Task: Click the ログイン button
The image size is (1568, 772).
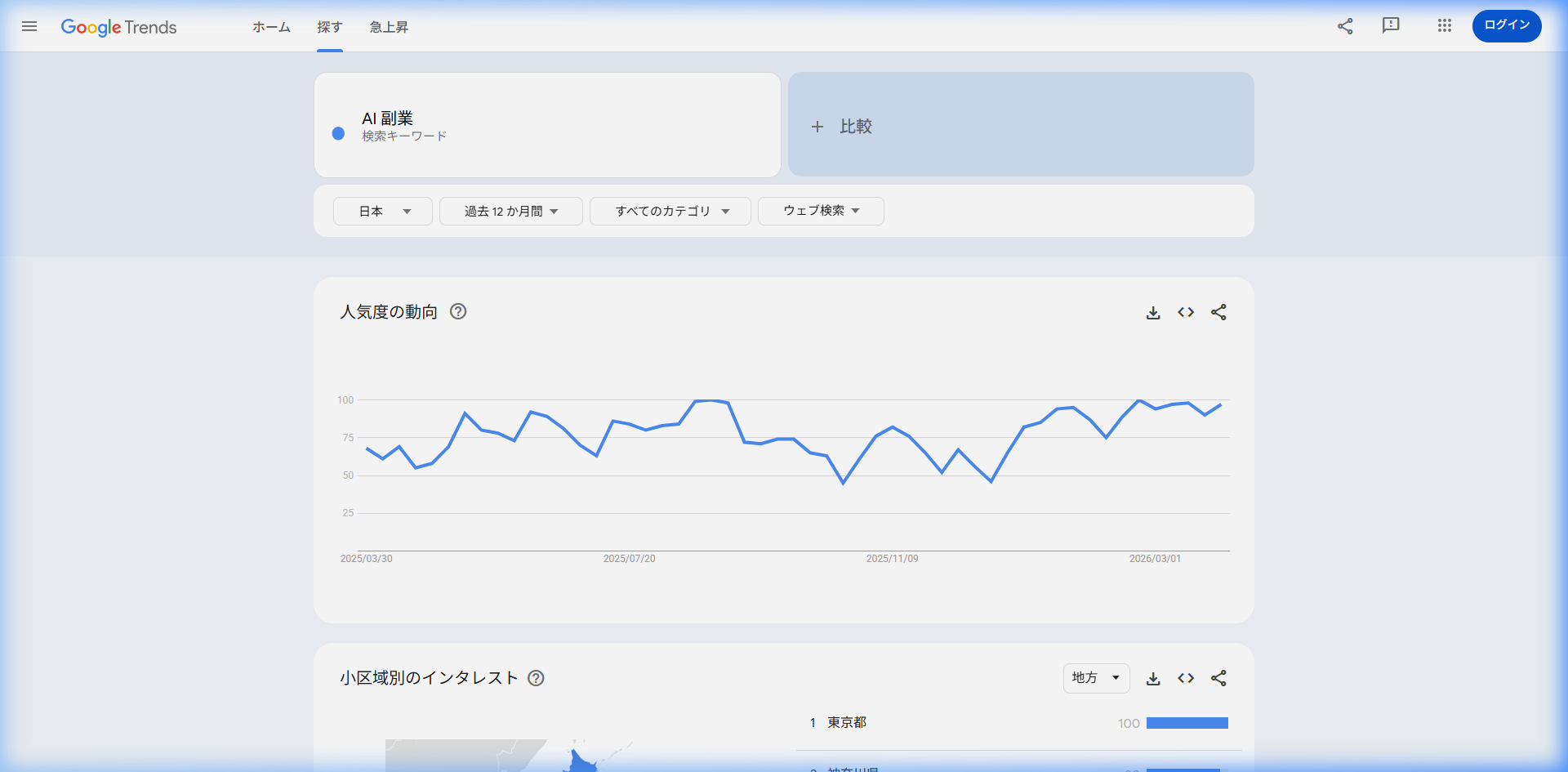Action: 1507,25
